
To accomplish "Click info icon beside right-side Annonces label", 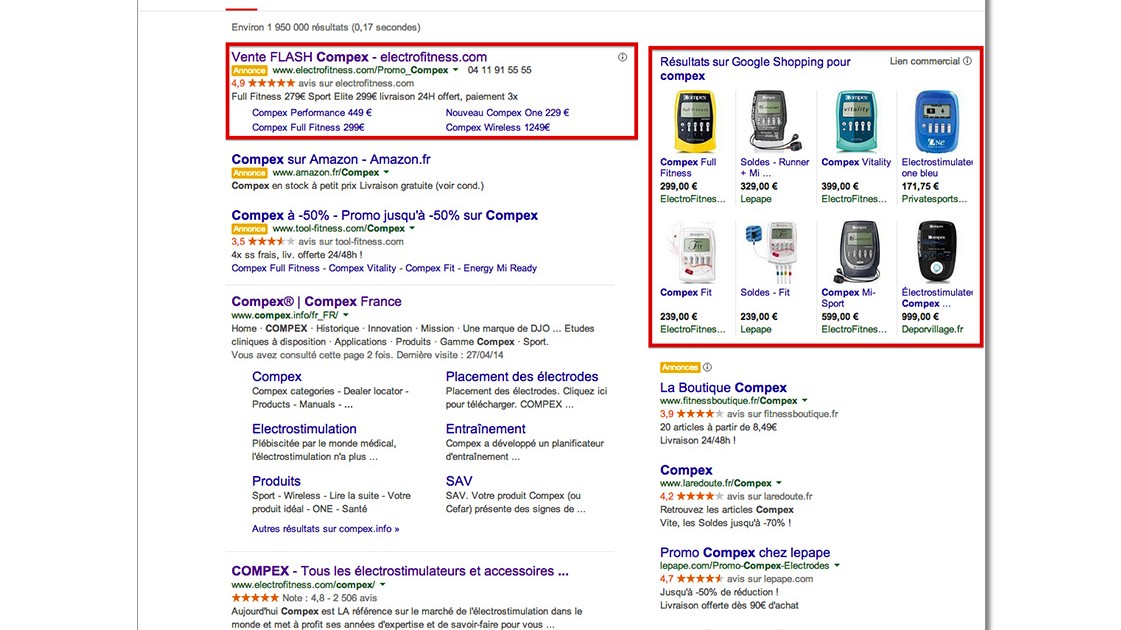I will (707, 367).
